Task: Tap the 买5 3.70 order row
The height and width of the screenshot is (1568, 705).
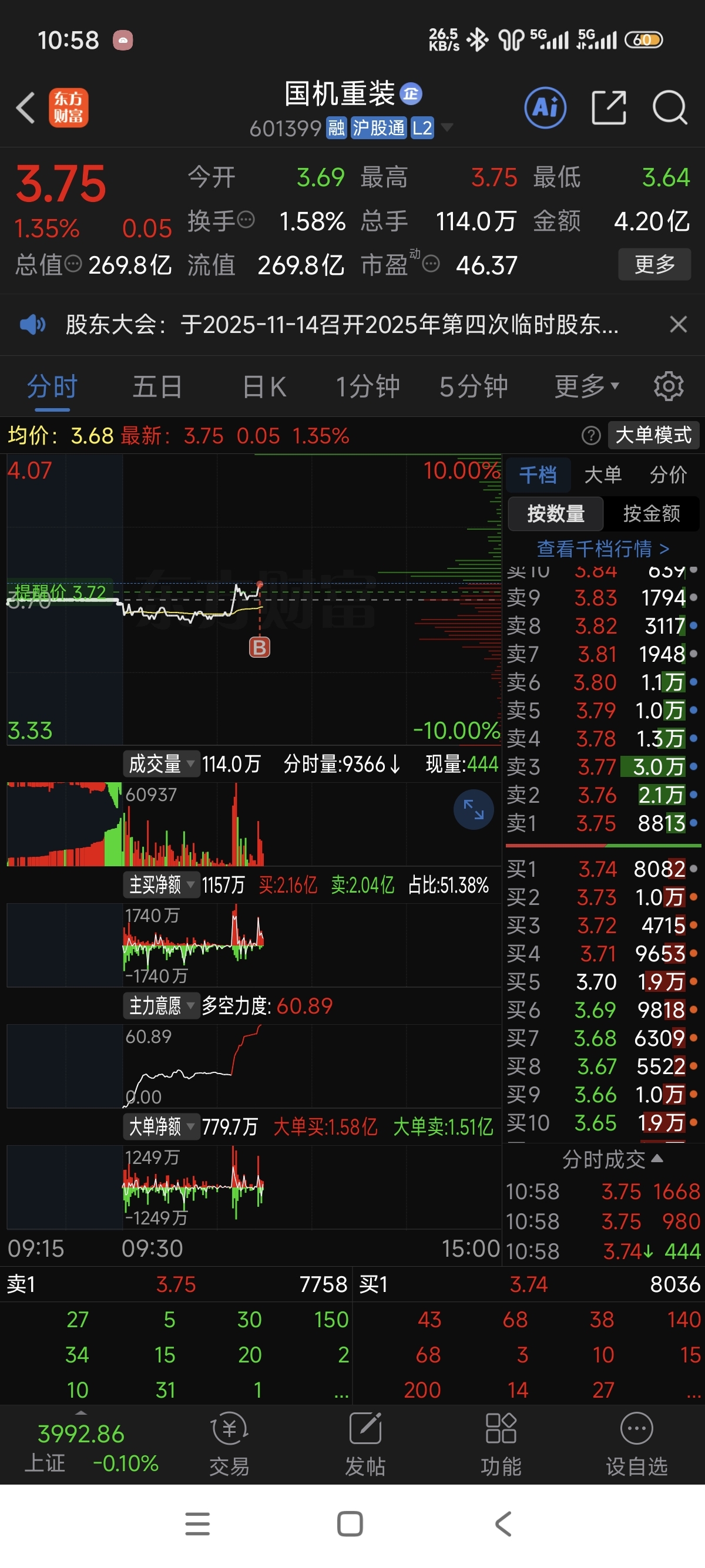Action: pyautogui.click(x=602, y=981)
